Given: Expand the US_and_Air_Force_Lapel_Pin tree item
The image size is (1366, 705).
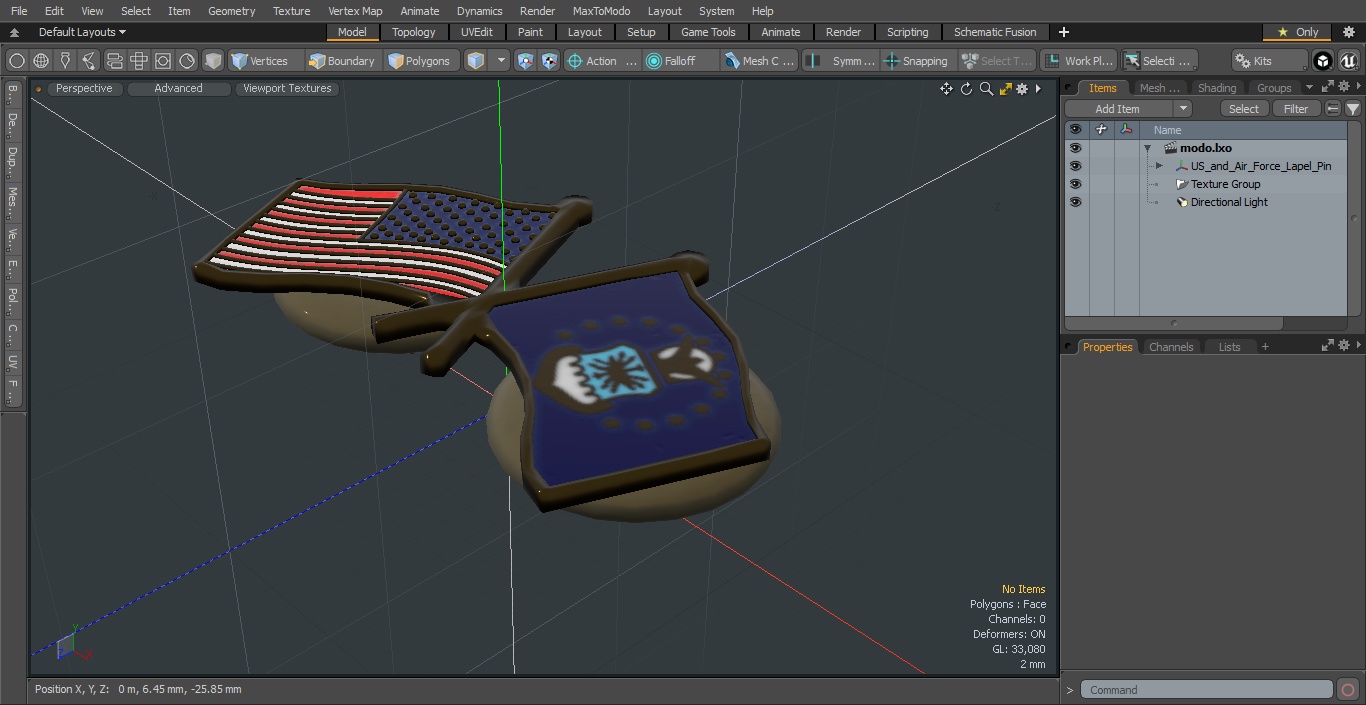Looking at the screenshot, I should [1159, 166].
